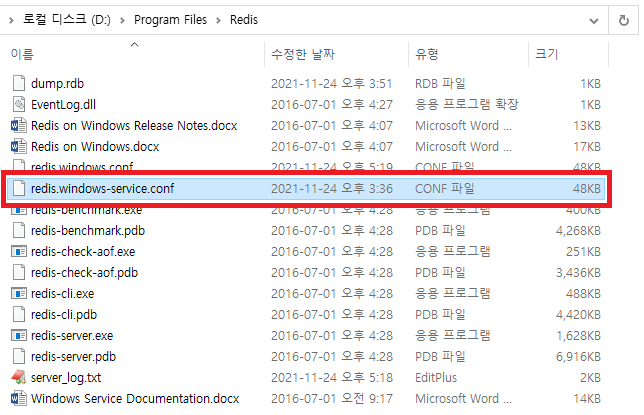Viewport: 644px width, 415px height.
Task: Click Word icon of Redis on Windows Release Notes.docx
Action: 18,125
